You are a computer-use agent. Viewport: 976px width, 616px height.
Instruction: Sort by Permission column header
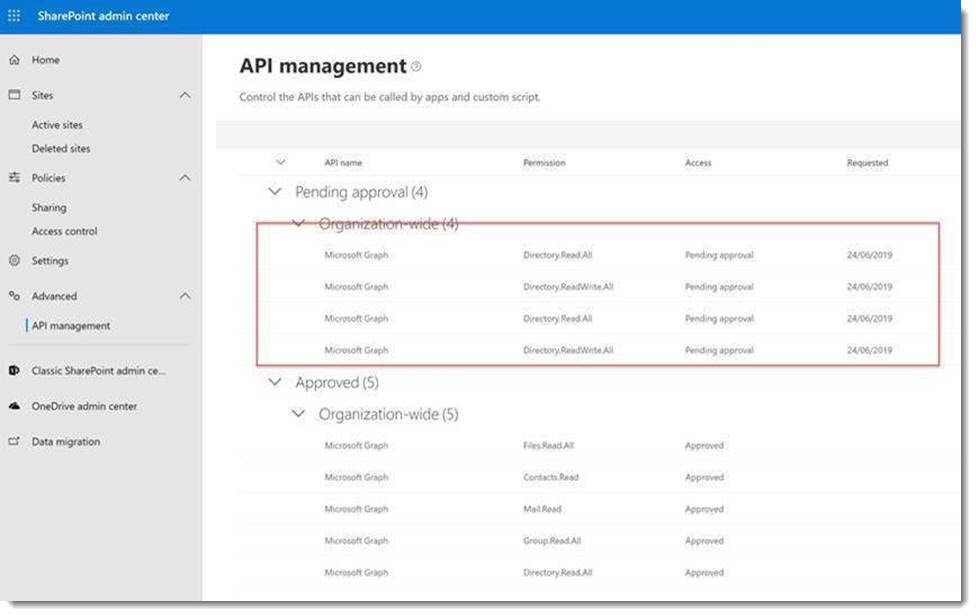[544, 162]
